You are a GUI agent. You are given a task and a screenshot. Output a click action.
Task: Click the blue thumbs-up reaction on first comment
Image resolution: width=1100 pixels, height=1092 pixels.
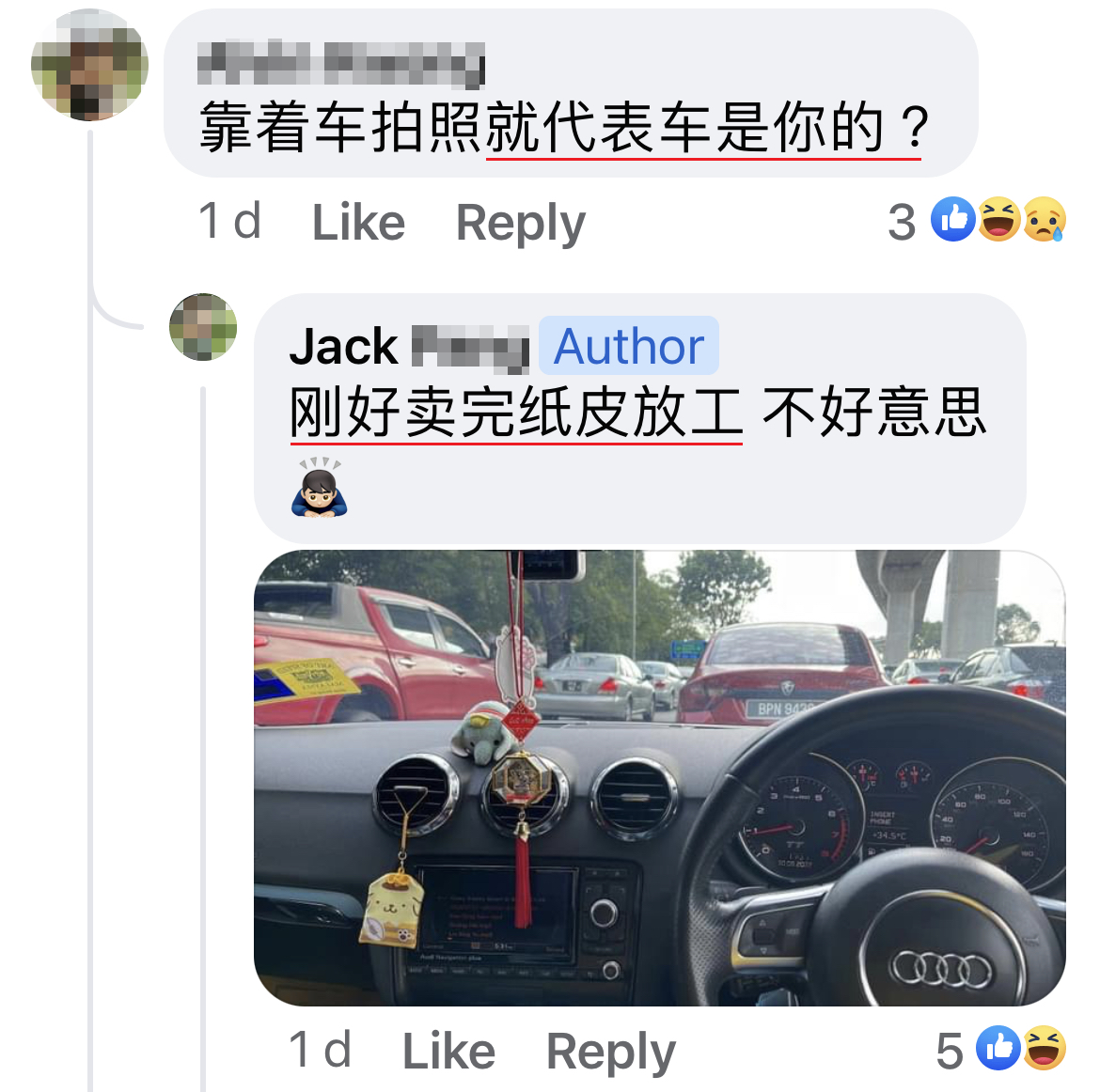coord(952,220)
